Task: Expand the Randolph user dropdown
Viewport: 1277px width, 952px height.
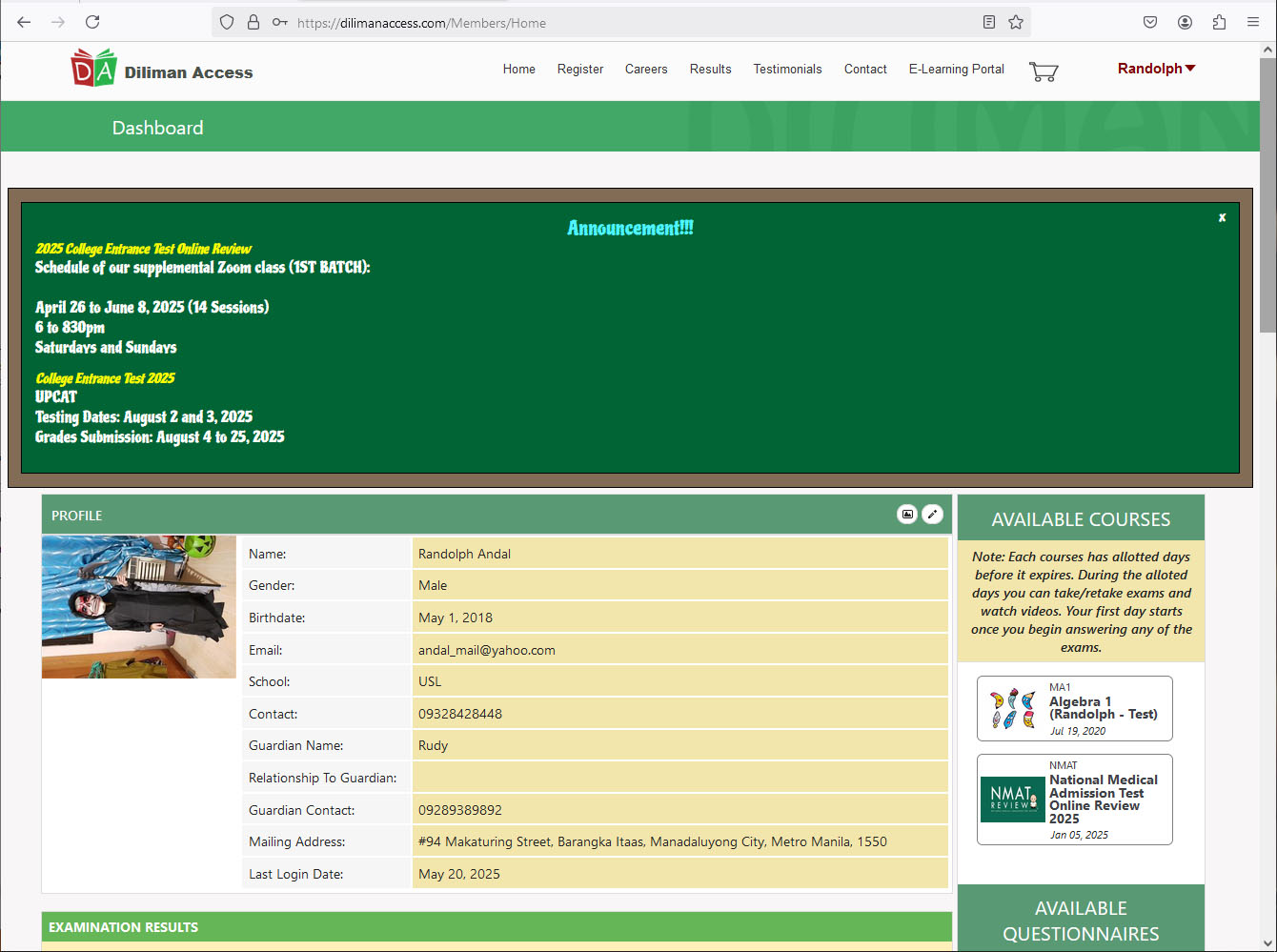Action: (1156, 69)
